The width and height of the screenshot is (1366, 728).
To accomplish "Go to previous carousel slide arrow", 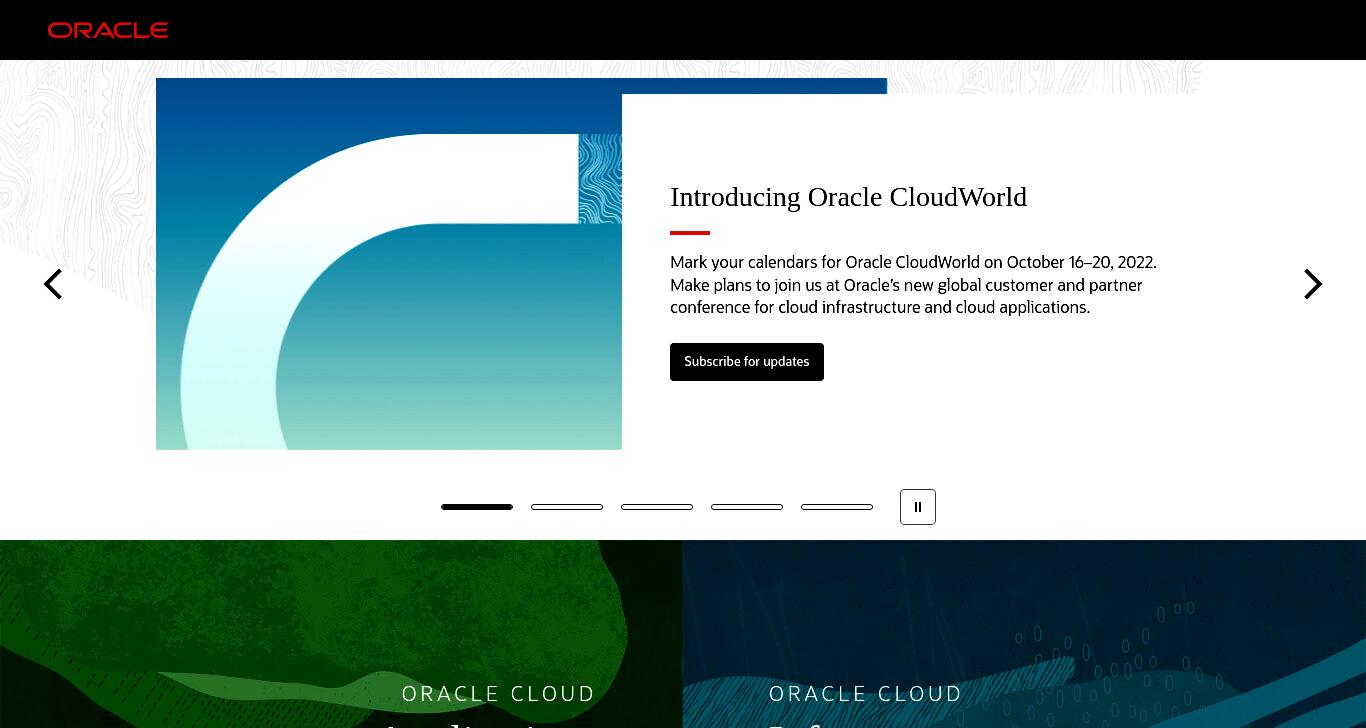I will click(53, 284).
